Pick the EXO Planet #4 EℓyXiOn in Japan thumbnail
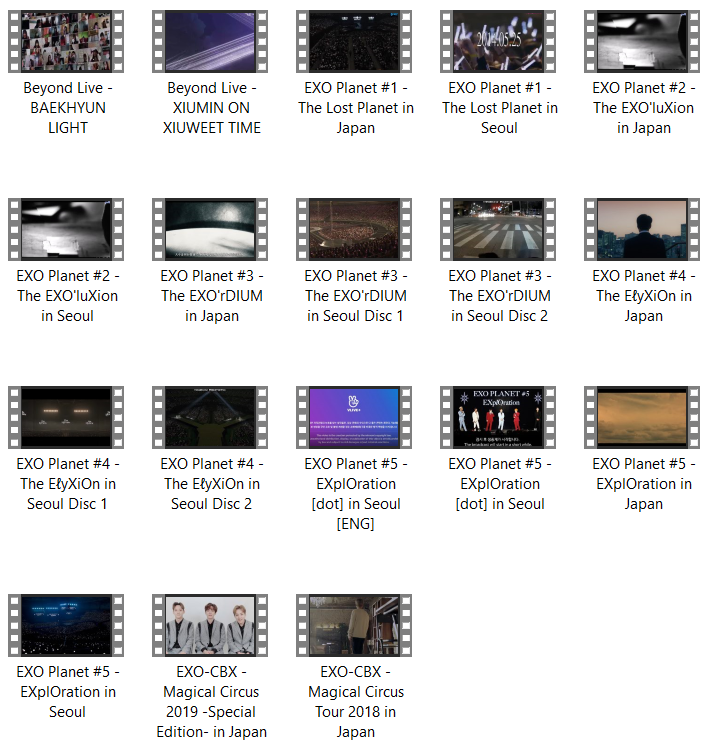 coord(642,229)
